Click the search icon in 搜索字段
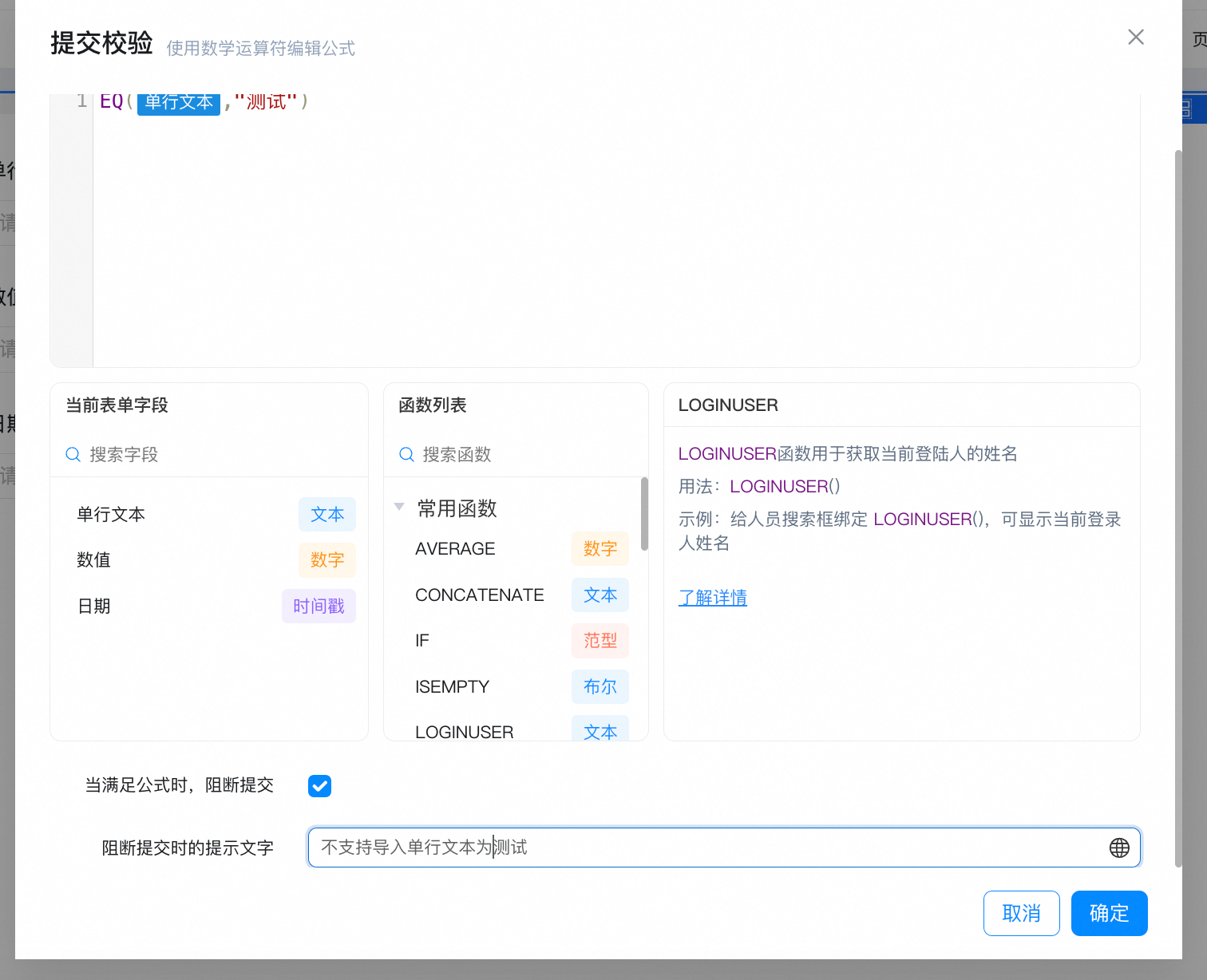This screenshot has width=1207, height=980. click(x=73, y=454)
